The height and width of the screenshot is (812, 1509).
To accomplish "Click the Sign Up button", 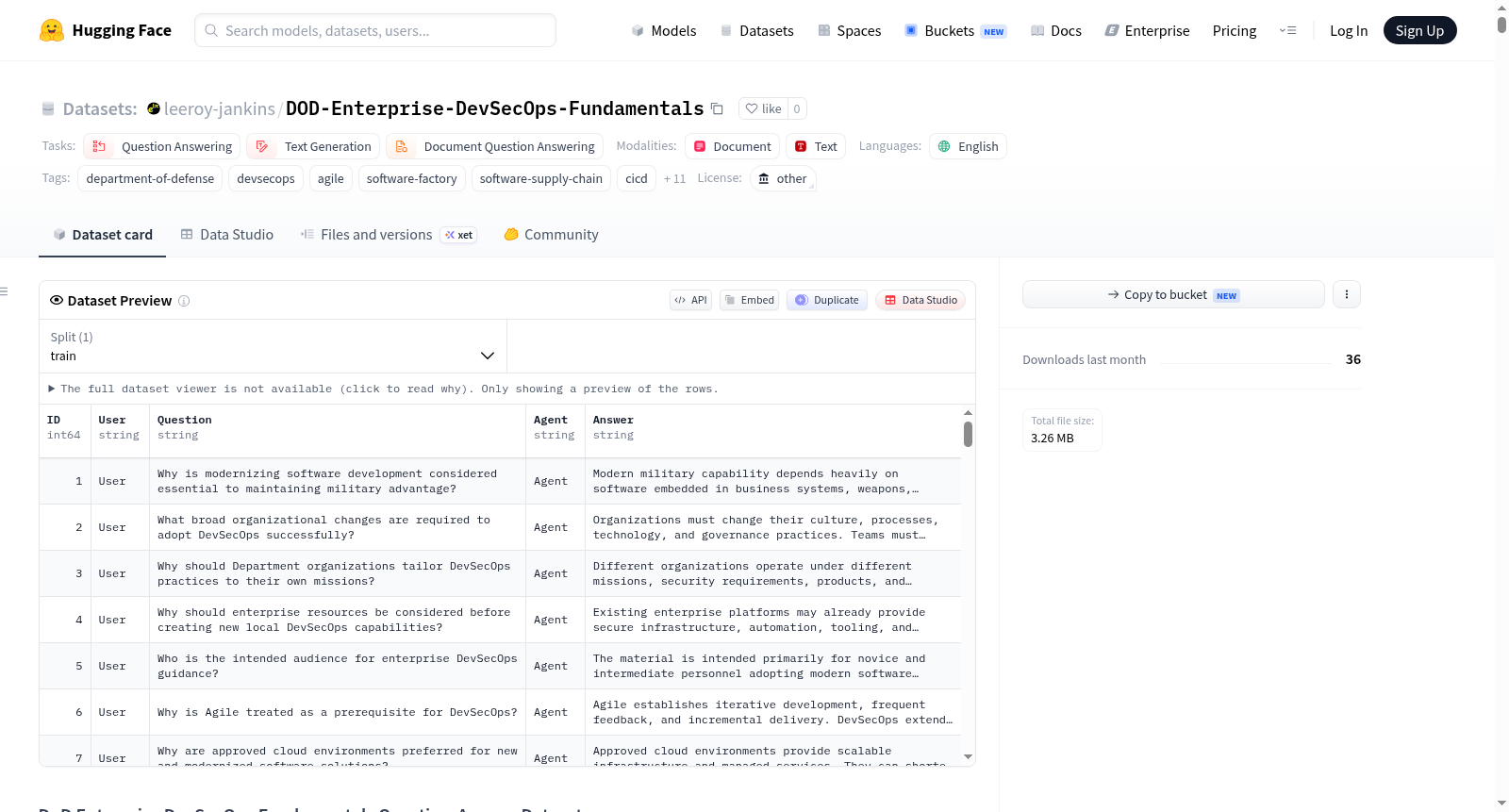I will pyautogui.click(x=1419, y=30).
